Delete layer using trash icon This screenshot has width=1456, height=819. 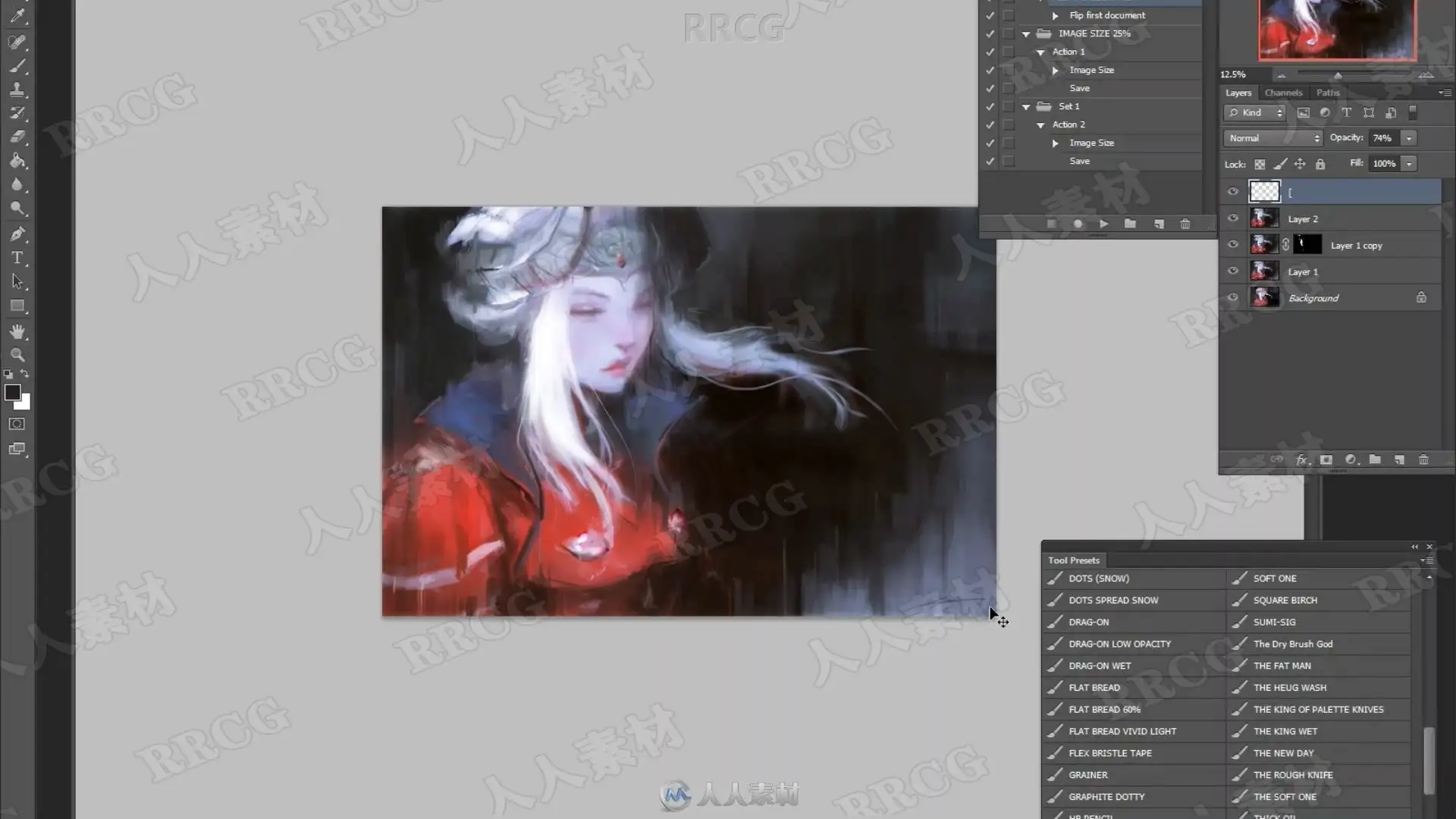coord(1423,460)
